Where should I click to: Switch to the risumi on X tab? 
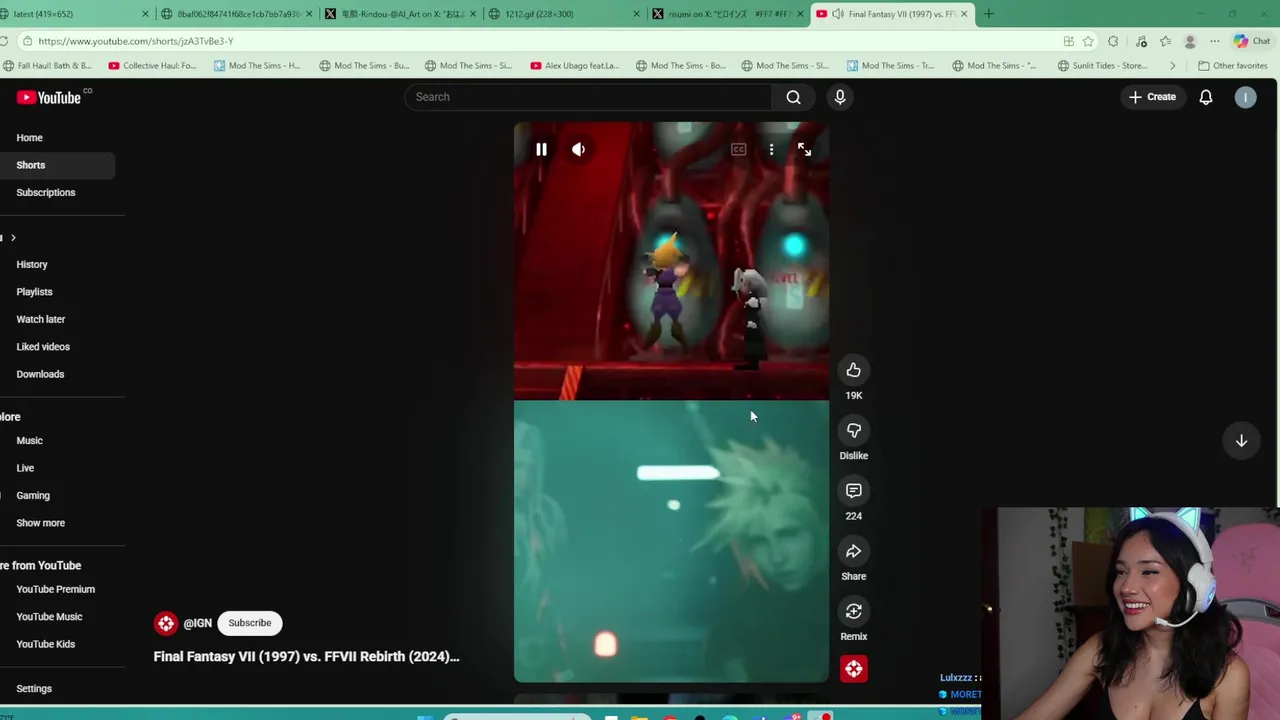tap(725, 14)
